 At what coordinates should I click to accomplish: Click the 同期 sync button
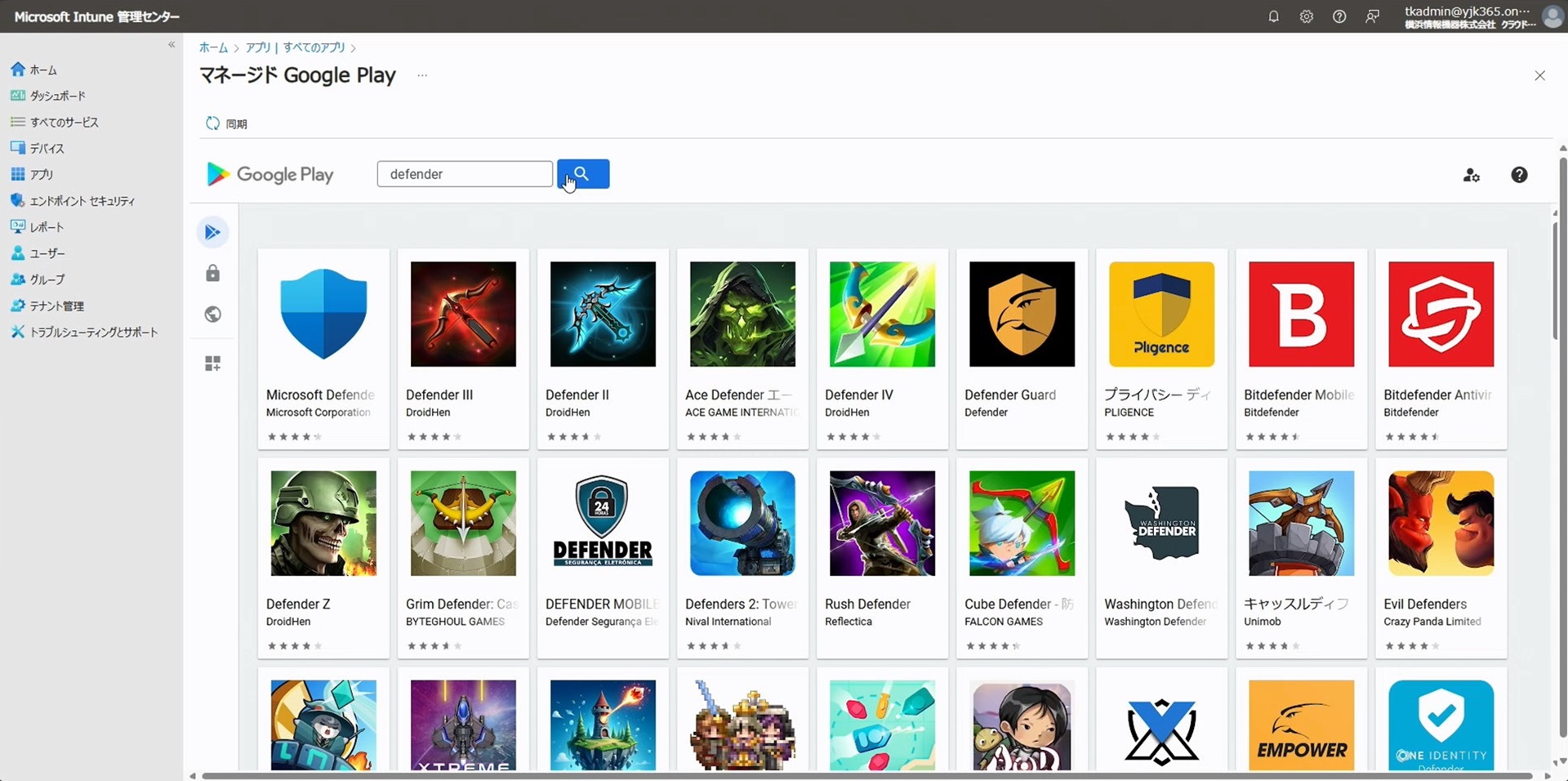pos(226,123)
